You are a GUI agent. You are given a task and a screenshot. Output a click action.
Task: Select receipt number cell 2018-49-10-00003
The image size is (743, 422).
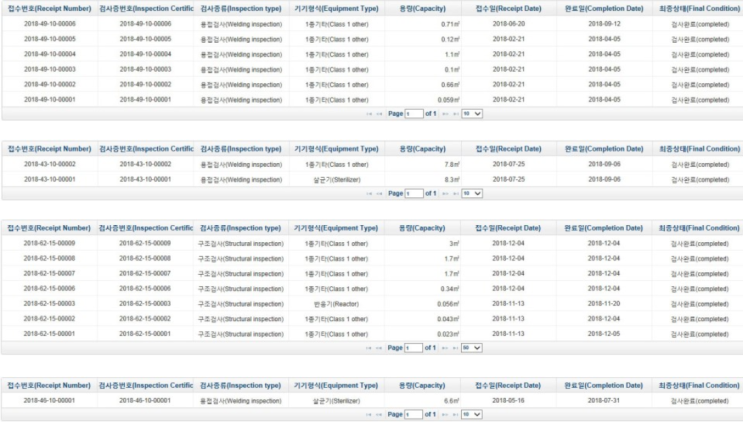50,69
